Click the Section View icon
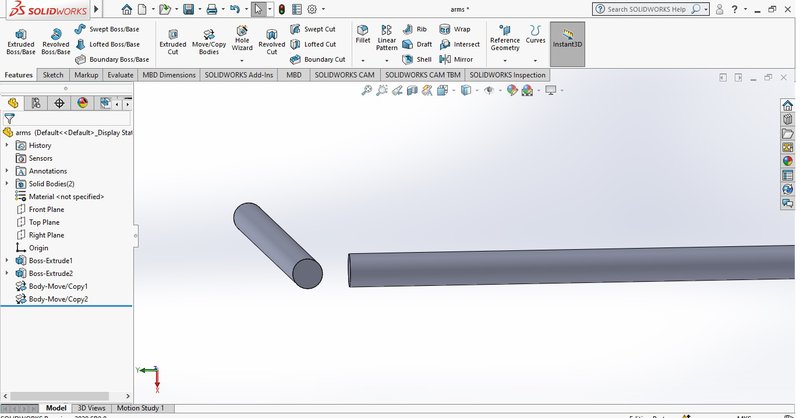Image resolution: width=800 pixels, height=418 pixels. point(412,90)
